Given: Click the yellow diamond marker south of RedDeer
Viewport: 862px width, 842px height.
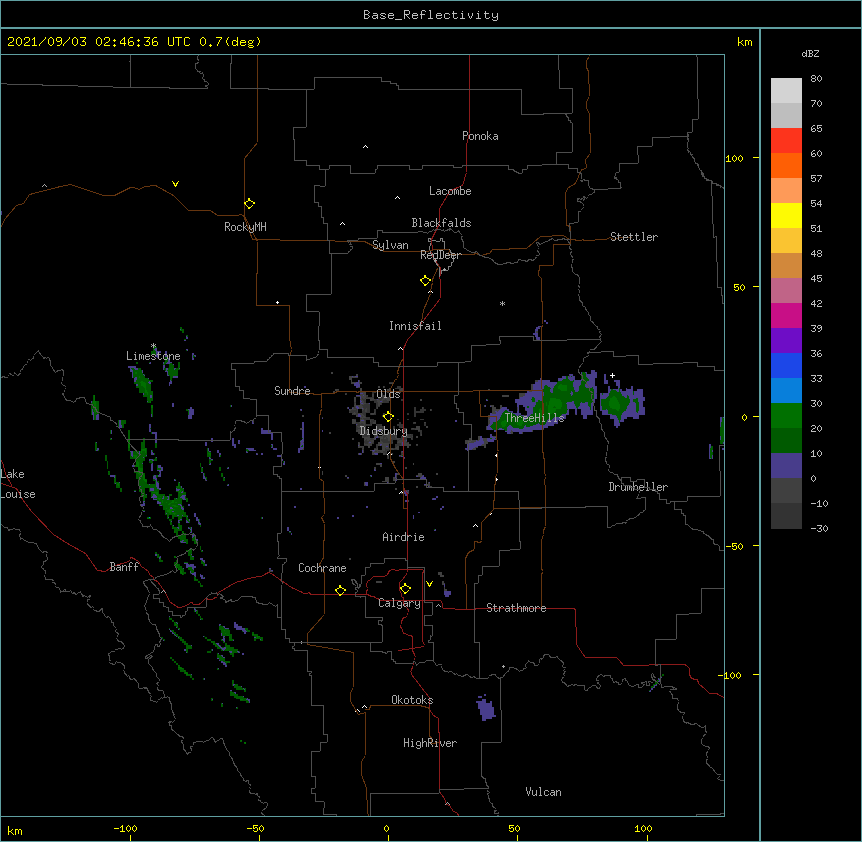Looking at the screenshot, I should pyautogui.click(x=425, y=281).
